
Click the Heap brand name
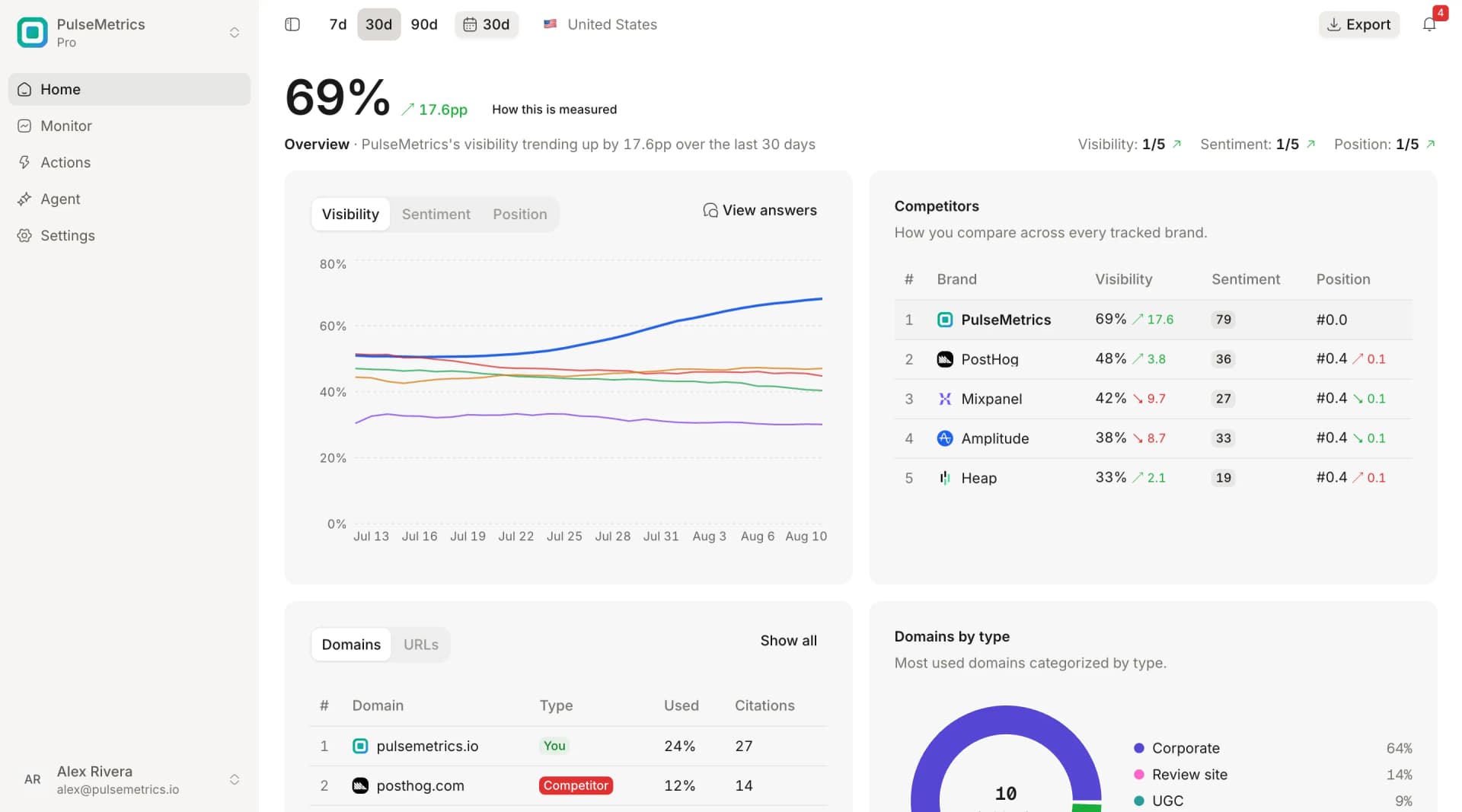[x=978, y=478]
